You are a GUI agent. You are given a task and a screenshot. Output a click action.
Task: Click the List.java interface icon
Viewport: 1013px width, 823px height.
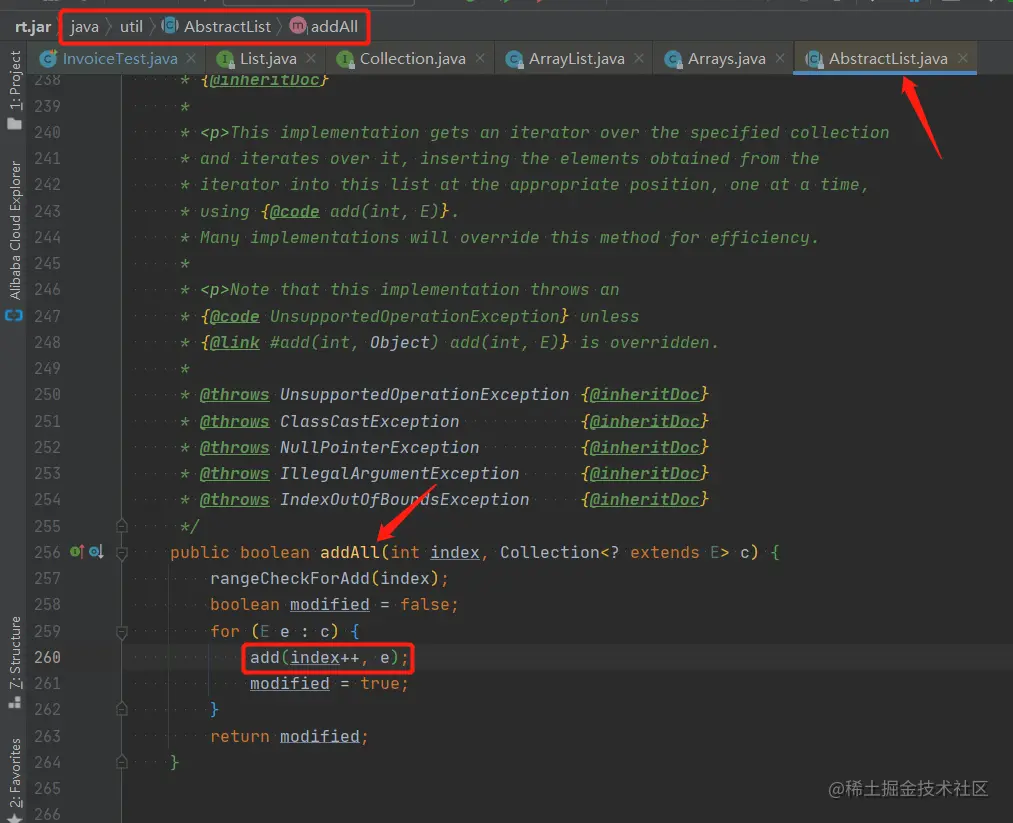point(225,59)
